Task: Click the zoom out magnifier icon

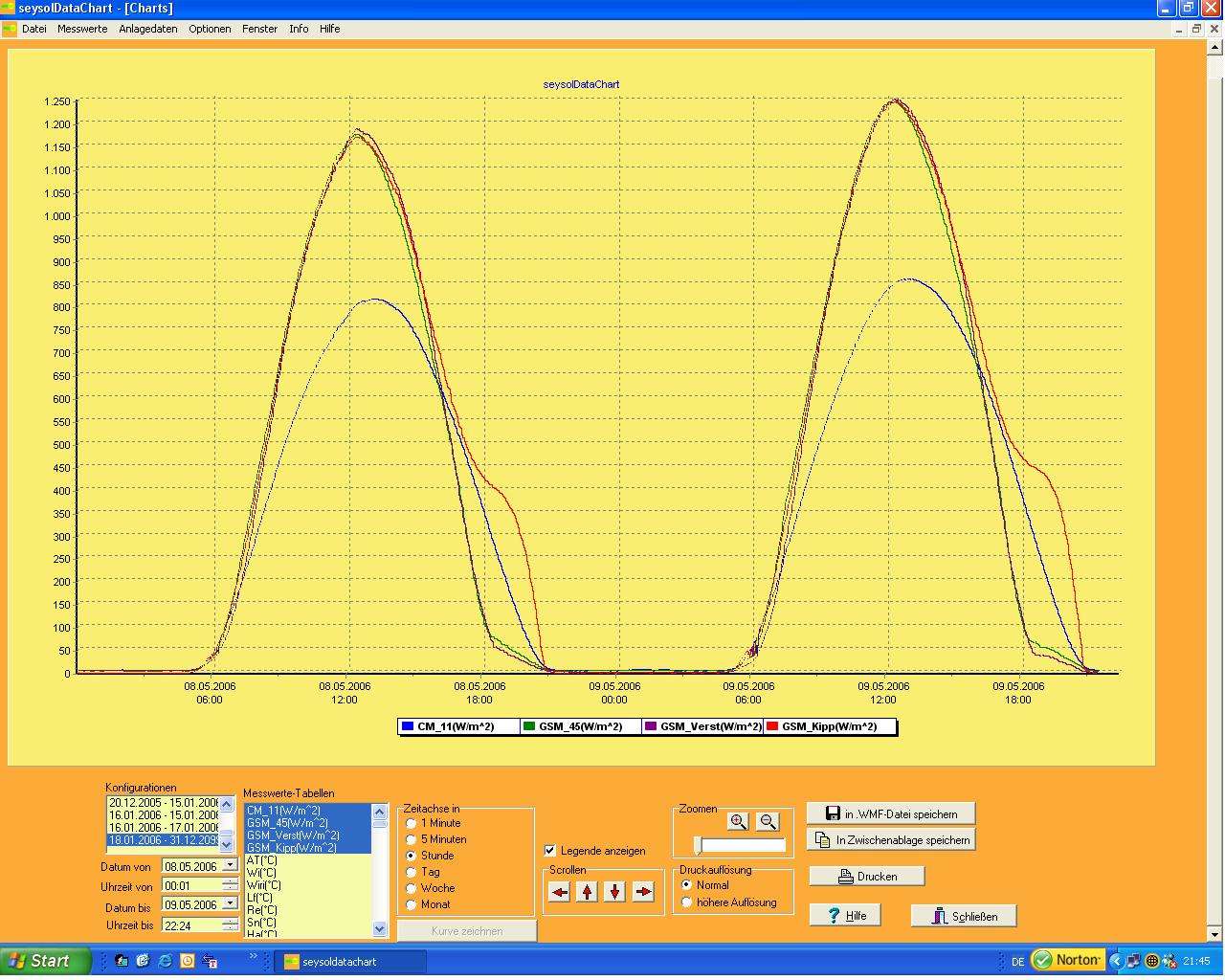Action: click(x=767, y=821)
